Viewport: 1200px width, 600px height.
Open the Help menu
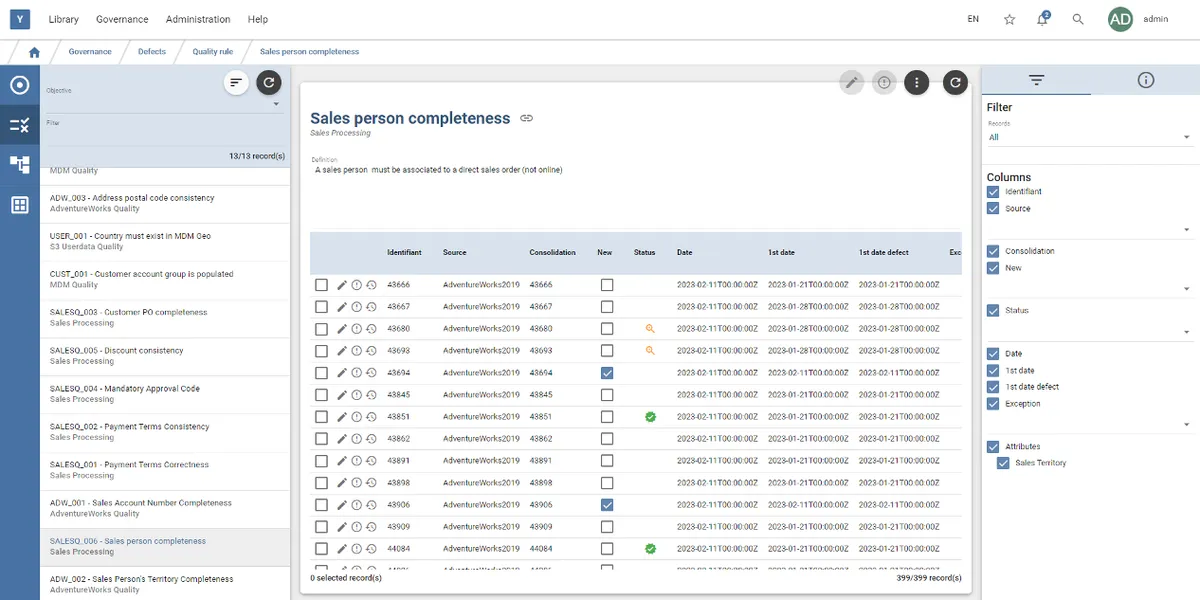point(258,19)
